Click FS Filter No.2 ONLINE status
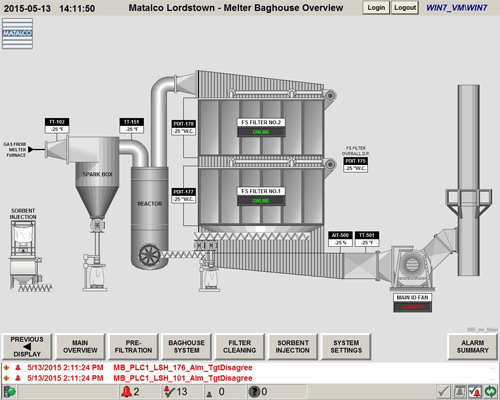The image size is (500, 400). pos(261,132)
